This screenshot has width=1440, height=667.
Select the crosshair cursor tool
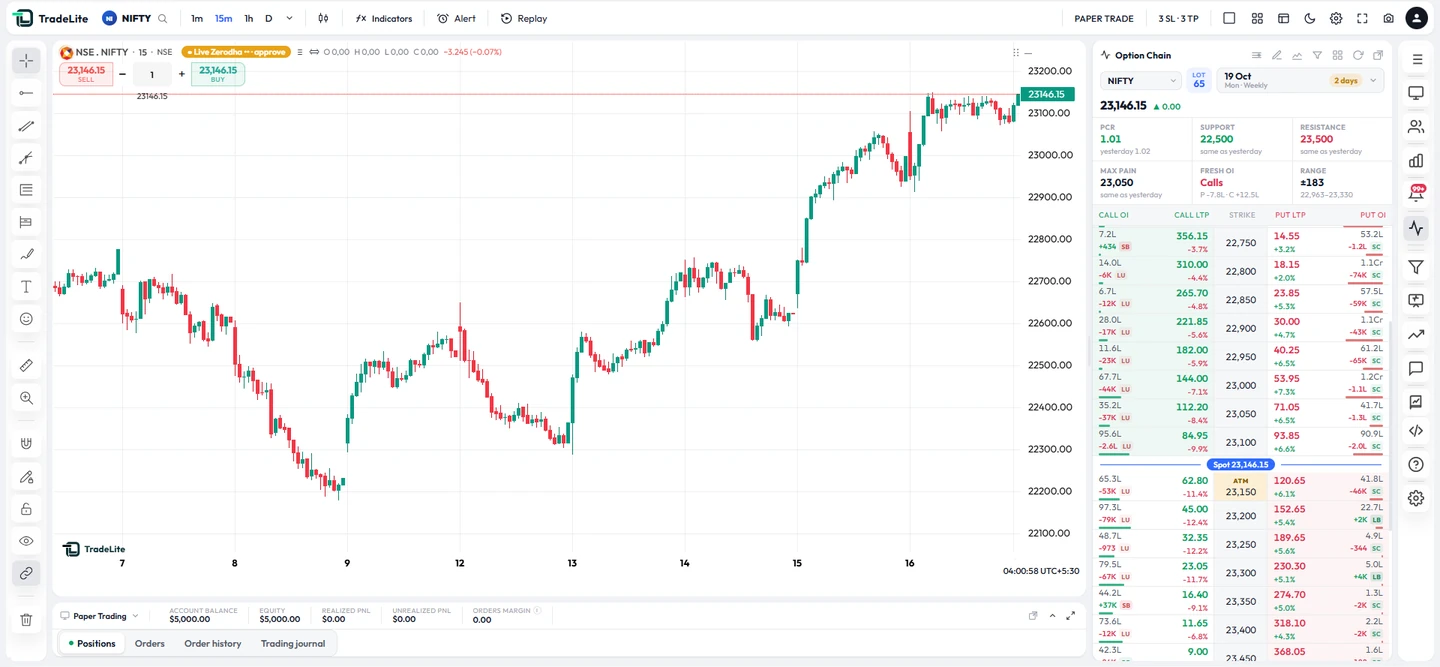26,61
